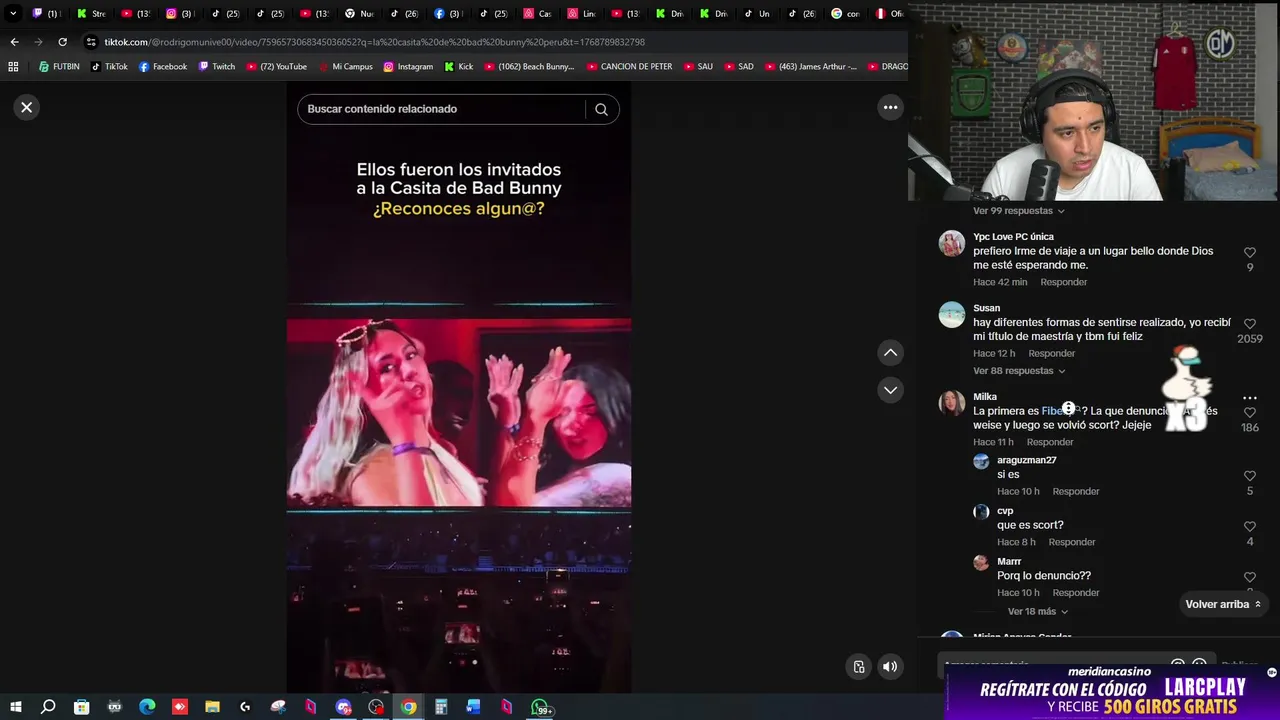Open WhatsApp from taskbar
This screenshot has height=720, width=1280.
540,708
